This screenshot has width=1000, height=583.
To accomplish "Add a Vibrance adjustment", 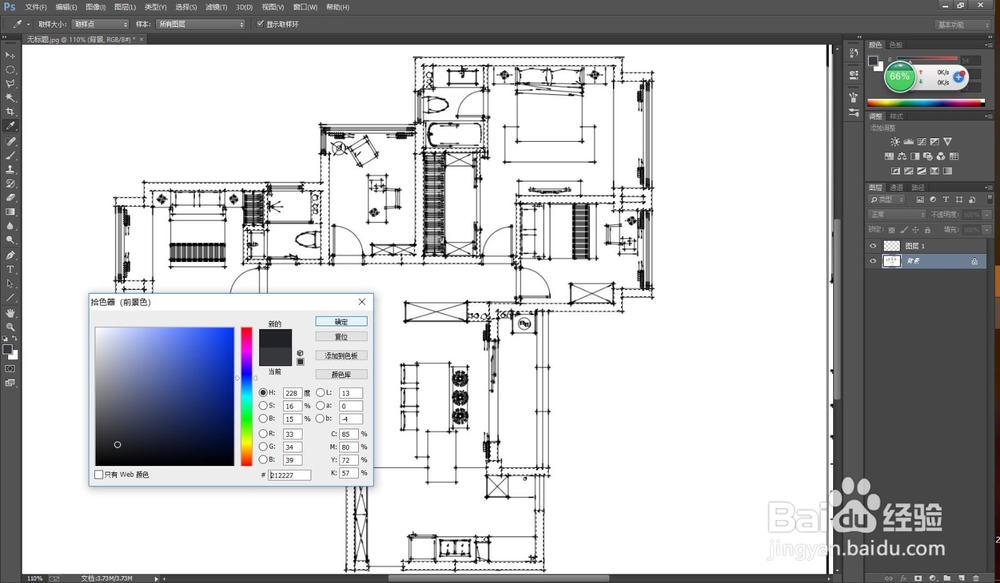I will click(x=948, y=142).
